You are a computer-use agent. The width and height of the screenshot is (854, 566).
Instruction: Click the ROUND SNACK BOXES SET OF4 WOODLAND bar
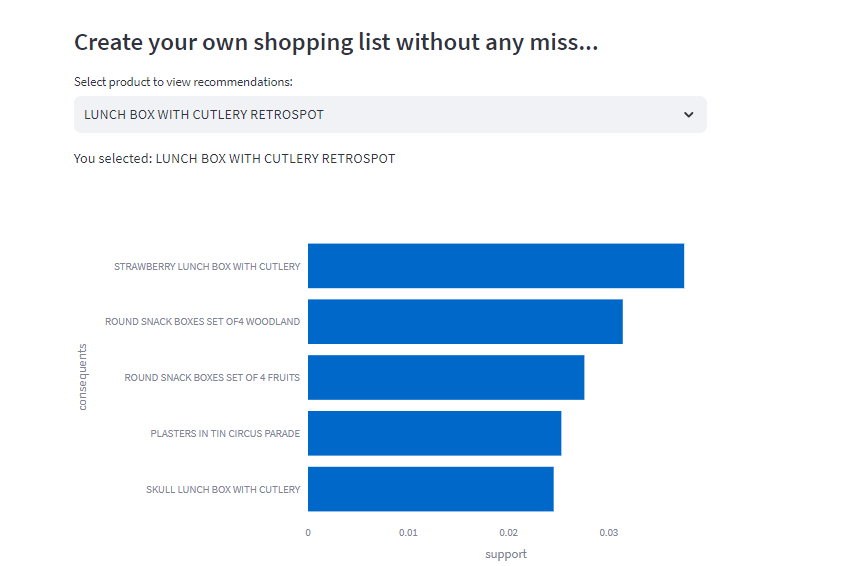click(465, 322)
